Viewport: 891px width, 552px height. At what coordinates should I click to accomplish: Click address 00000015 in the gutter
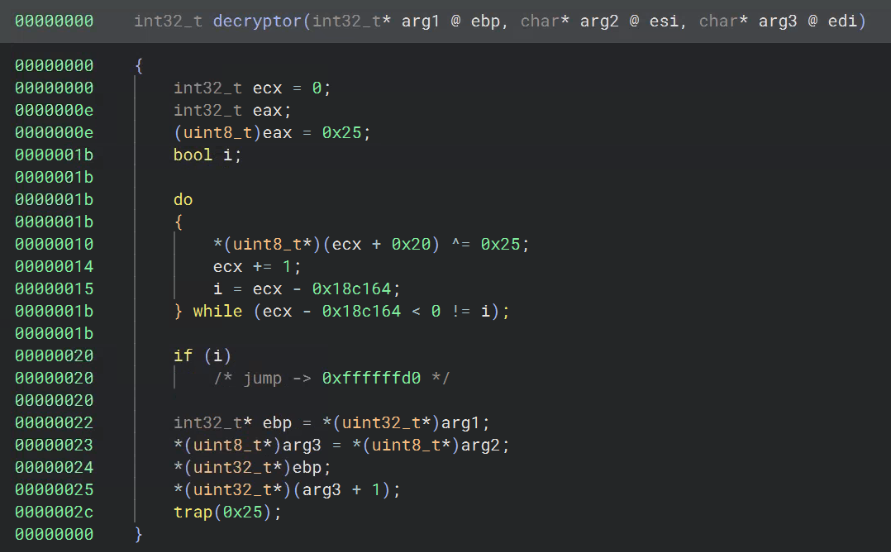click(54, 289)
